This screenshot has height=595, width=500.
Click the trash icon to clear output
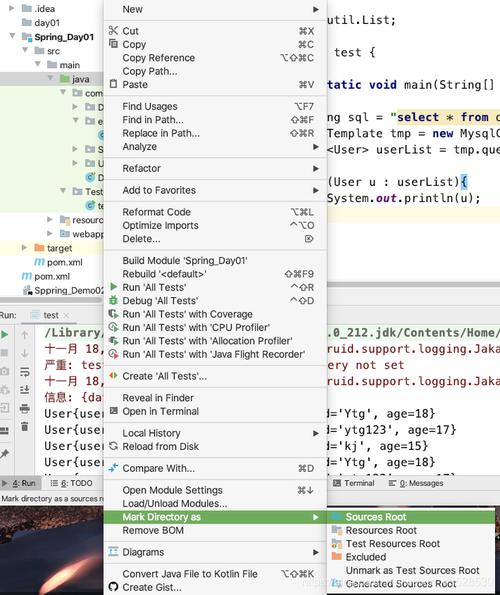(24, 426)
